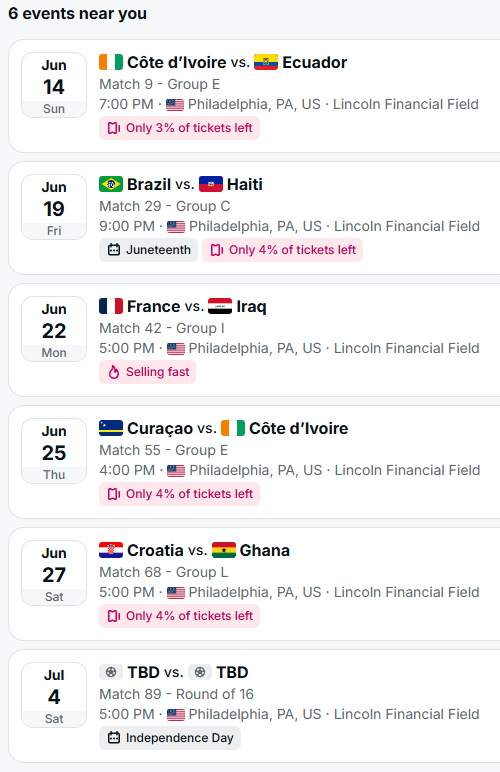Viewport: 500px width, 772px height.
Task: Click the Curaçao flag icon
Action: click(111, 428)
